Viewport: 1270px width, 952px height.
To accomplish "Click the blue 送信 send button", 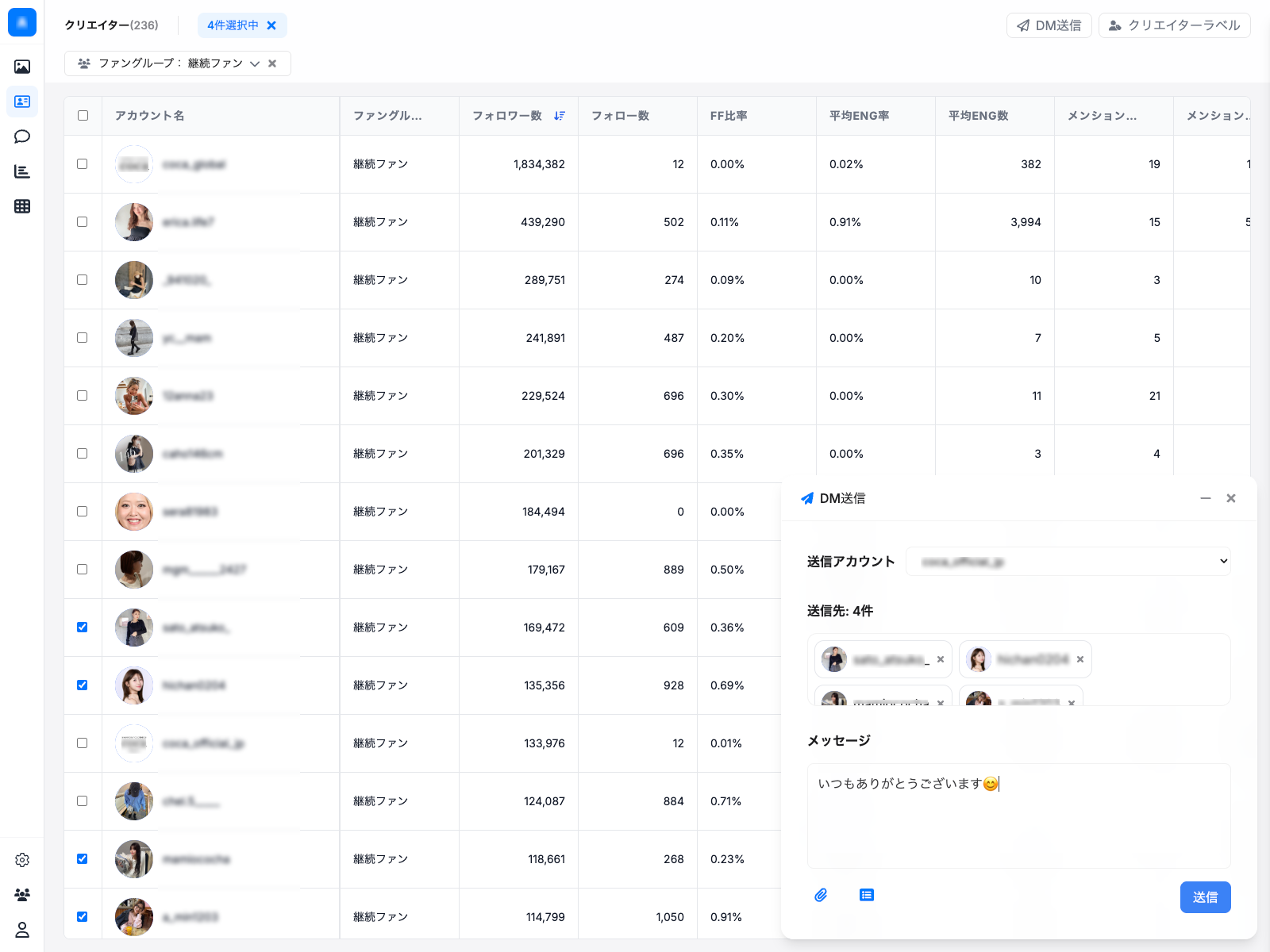I will (1206, 897).
